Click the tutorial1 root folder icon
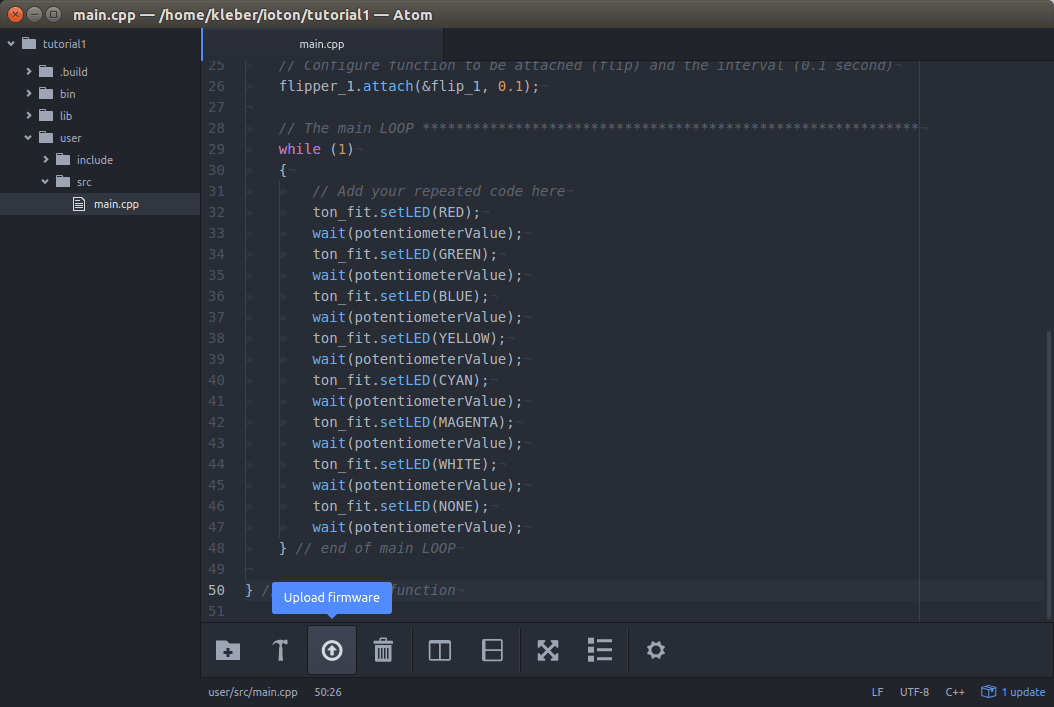Image resolution: width=1054 pixels, height=707 pixels. [29, 44]
